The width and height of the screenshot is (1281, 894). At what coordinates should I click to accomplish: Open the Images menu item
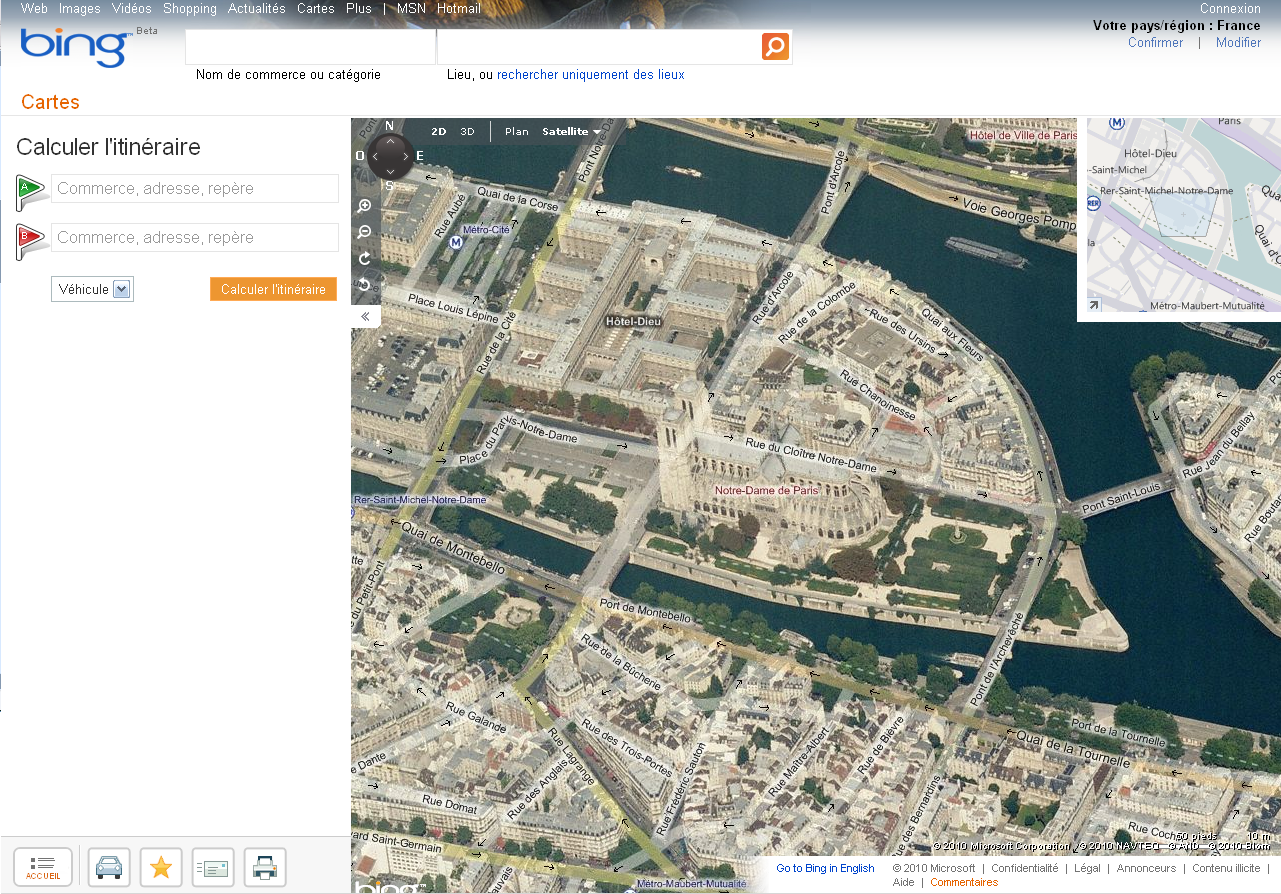(x=80, y=8)
